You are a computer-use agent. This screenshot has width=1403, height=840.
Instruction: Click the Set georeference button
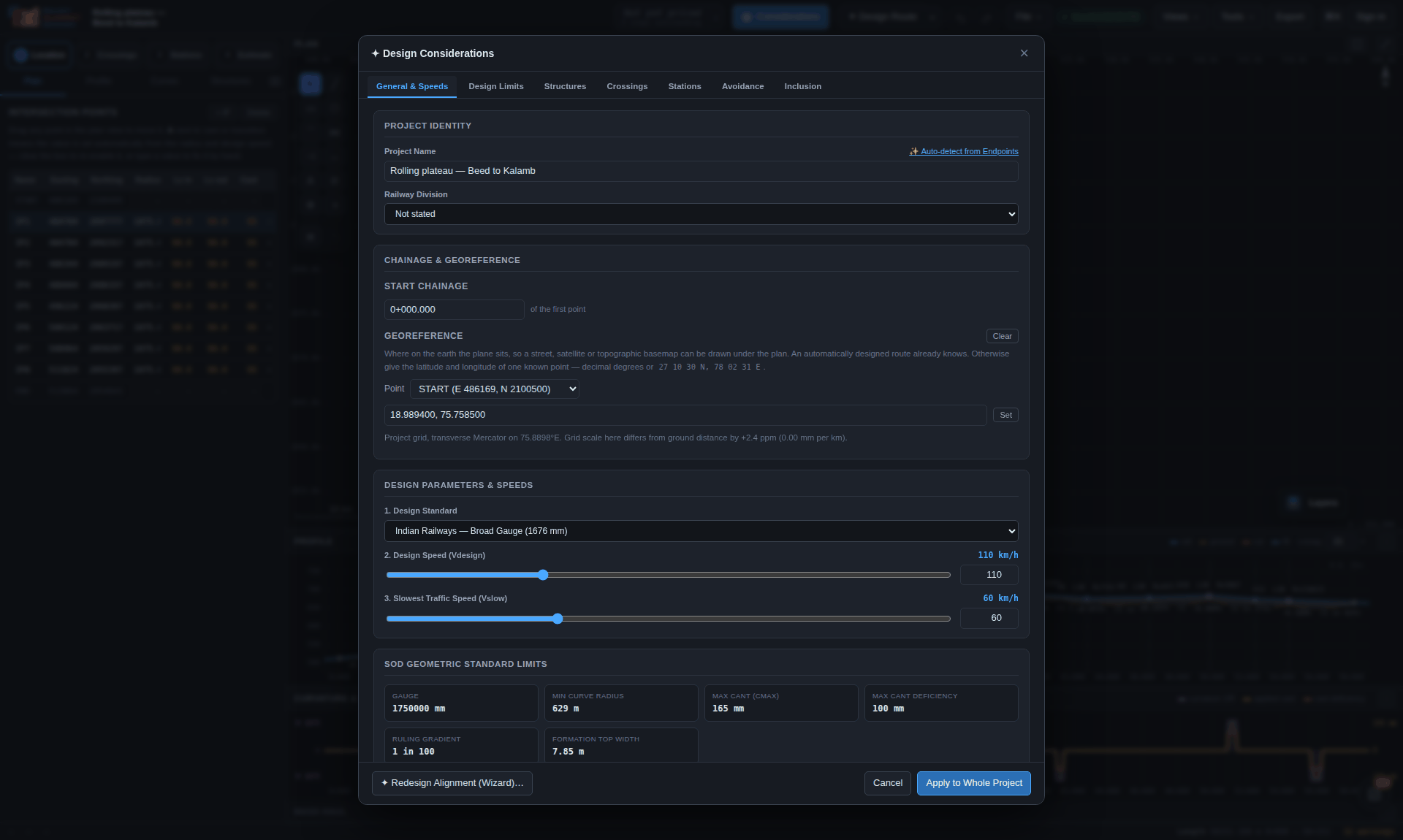point(1005,415)
